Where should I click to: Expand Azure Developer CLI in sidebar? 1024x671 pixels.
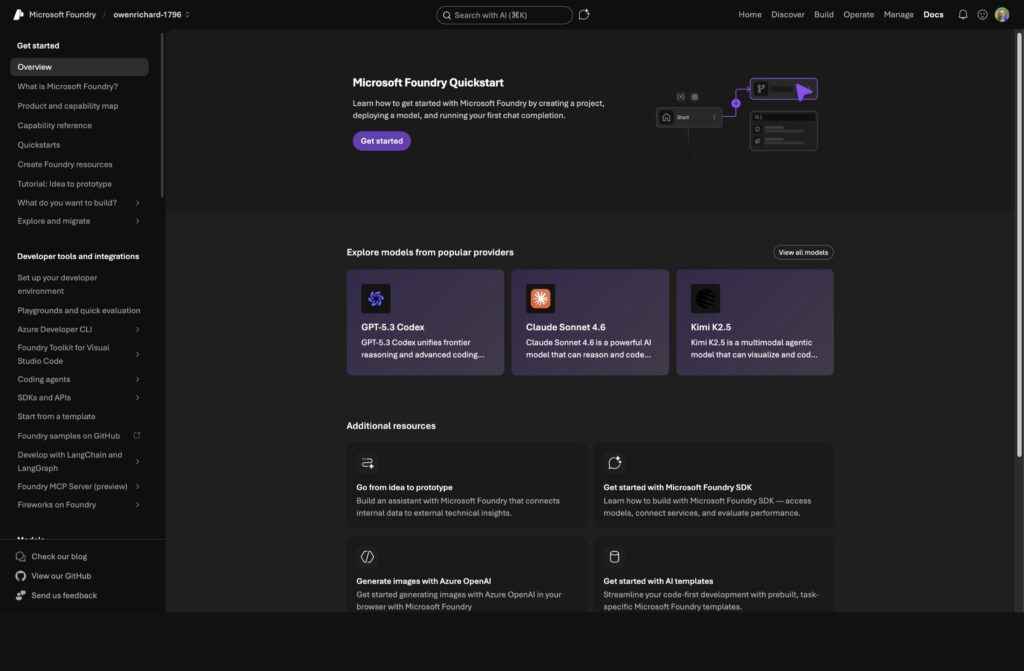(137, 330)
